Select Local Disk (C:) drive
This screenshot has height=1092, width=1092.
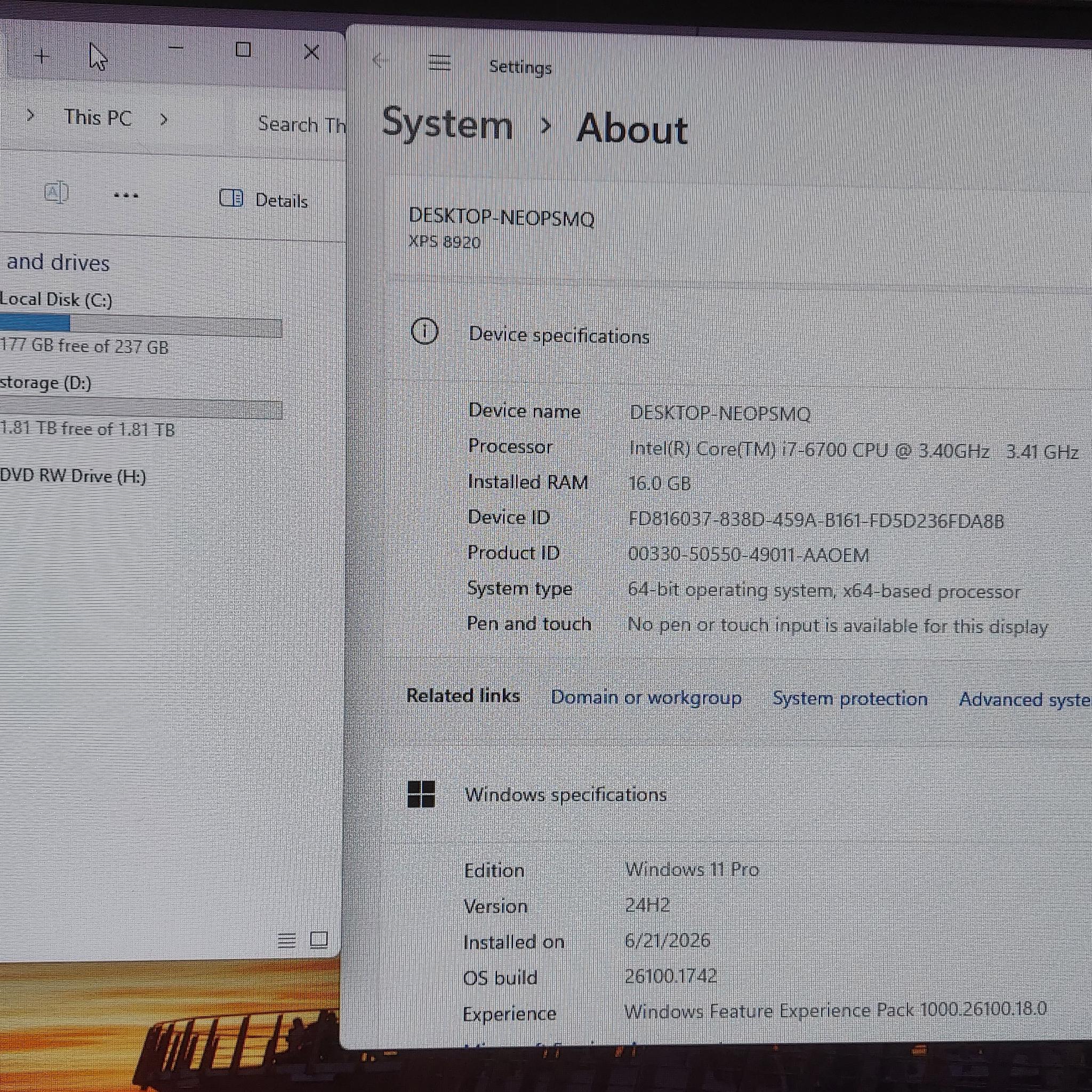click(56, 300)
